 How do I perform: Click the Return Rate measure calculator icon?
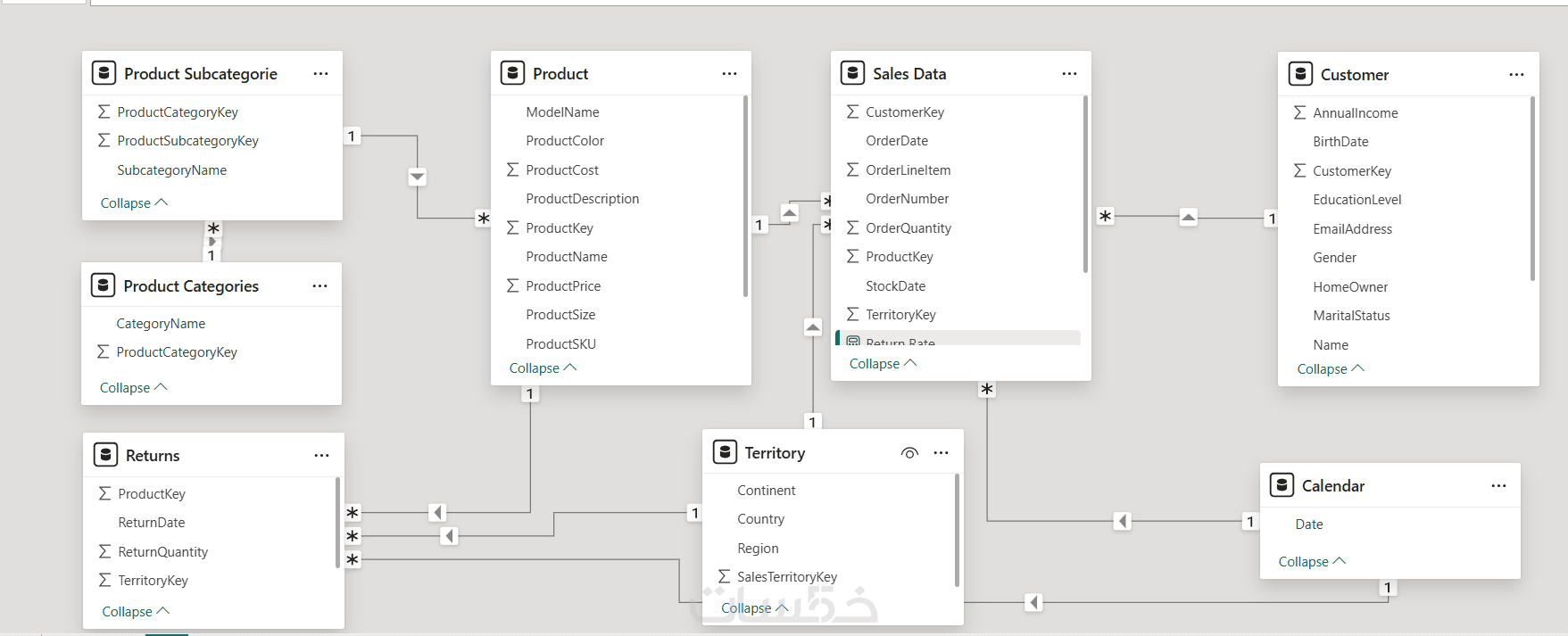853,342
